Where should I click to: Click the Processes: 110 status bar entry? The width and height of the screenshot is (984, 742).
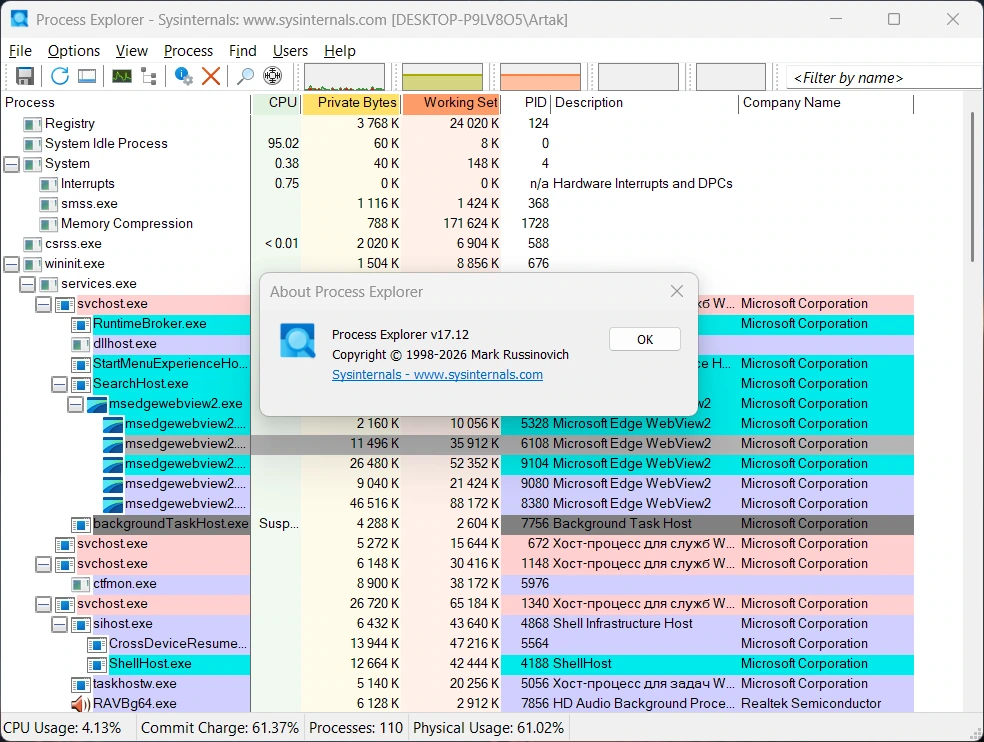tap(356, 728)
